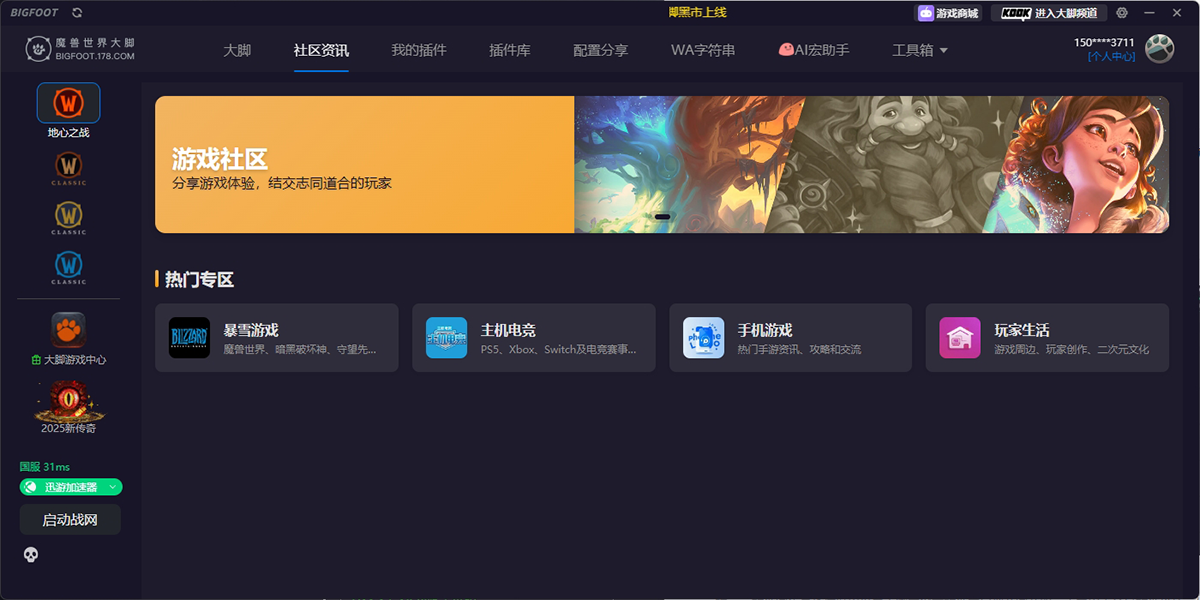Click the phone icon on 手机游戏 card
The image size is (1200, 600).
pos(703,338)
